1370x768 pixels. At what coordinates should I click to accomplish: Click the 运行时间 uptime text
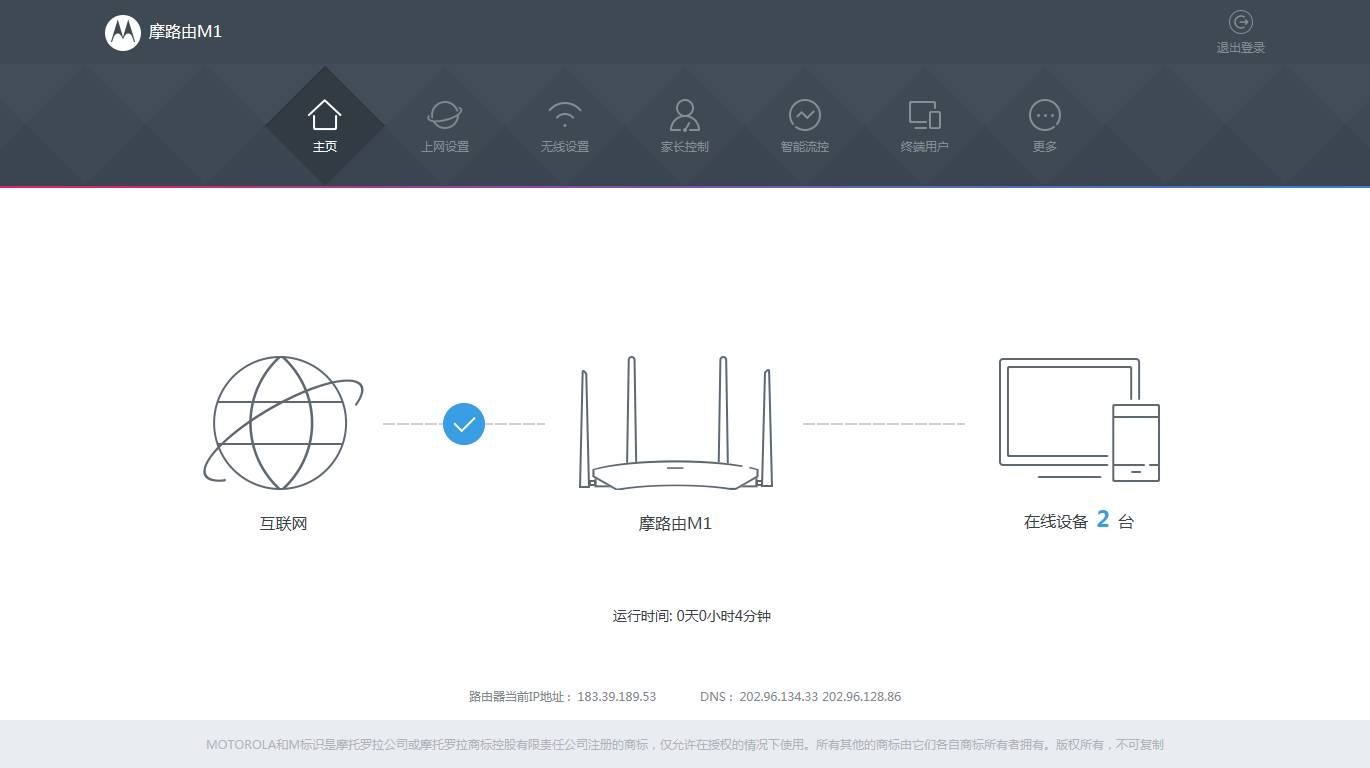pyautogui.click(x=692, y=616)
